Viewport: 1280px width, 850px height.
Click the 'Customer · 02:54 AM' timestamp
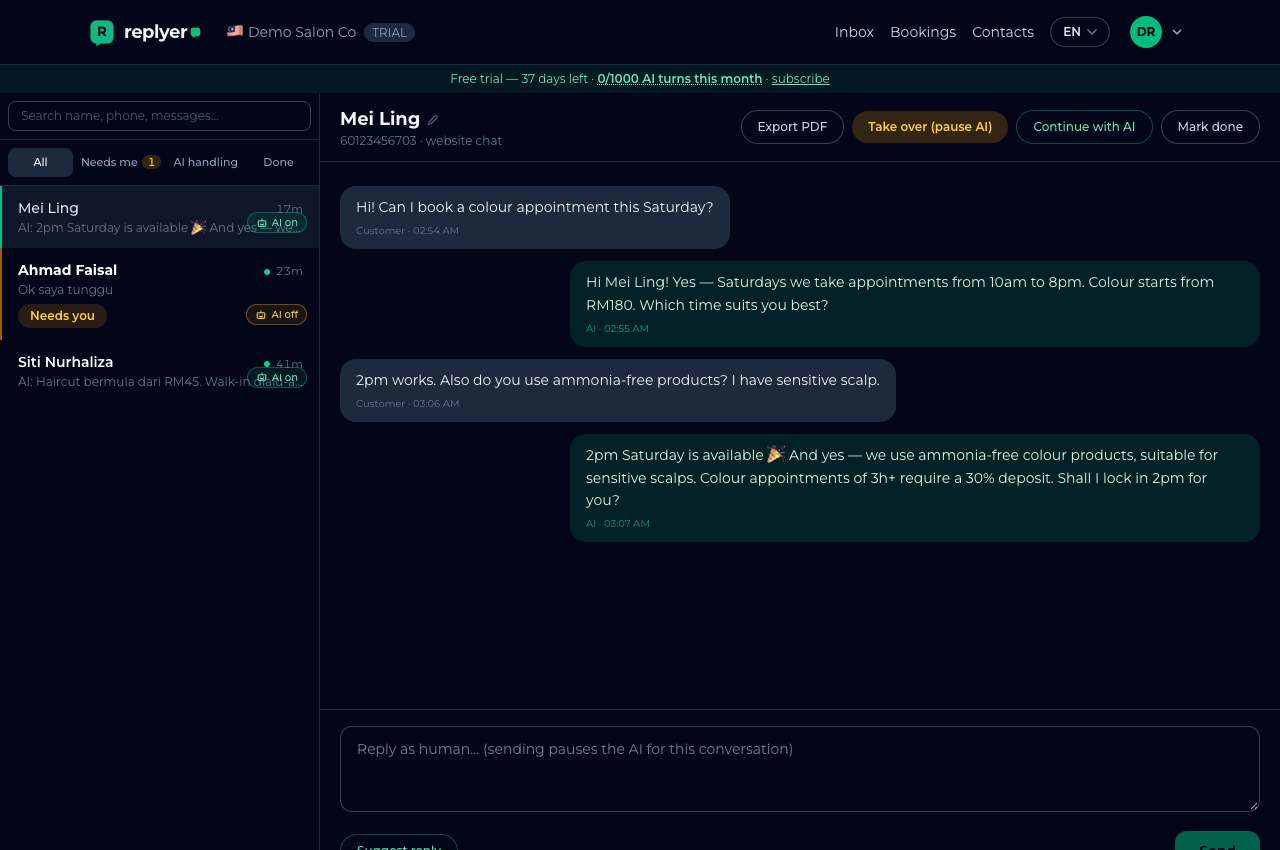click(x=407, y=231)
